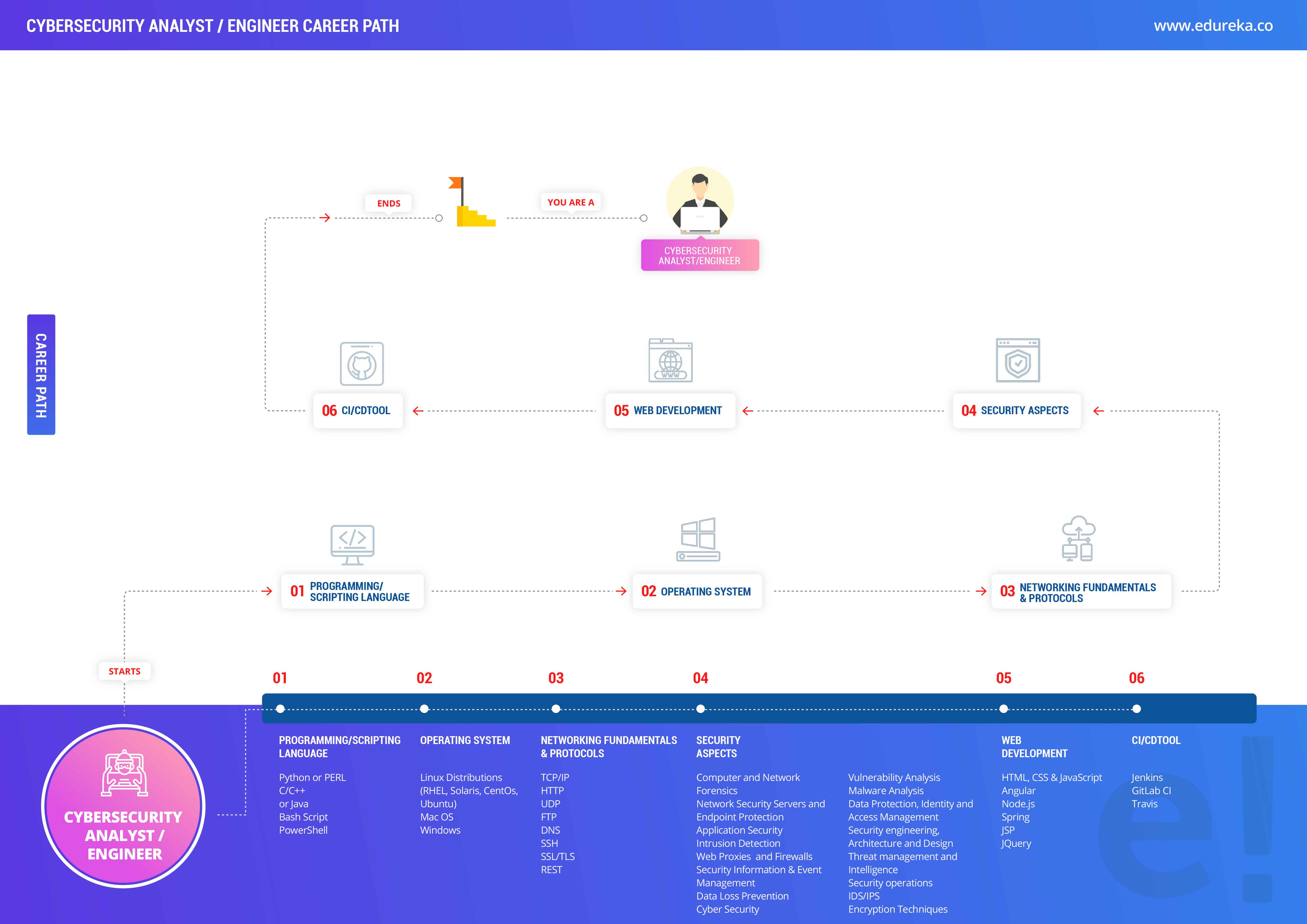Click the GitHub CI/CD tool icon
The height and width of the screenshot is (924, 1307).
click(361, 364)
